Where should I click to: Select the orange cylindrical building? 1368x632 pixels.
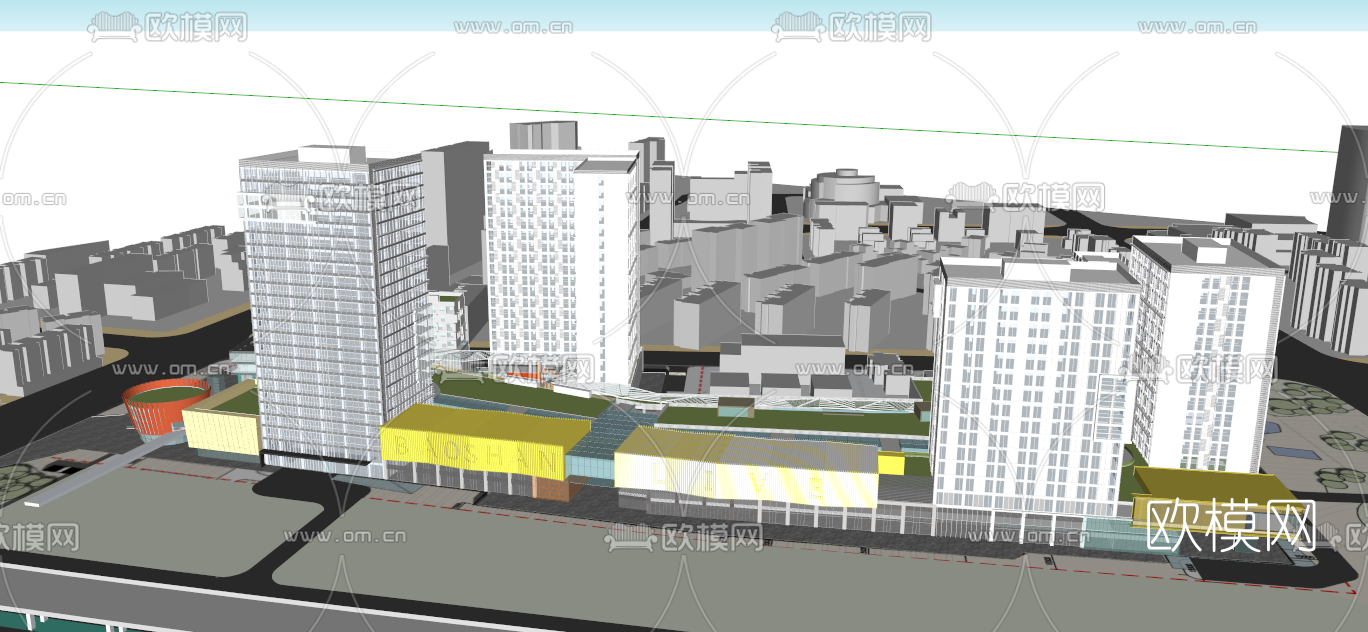pos(165,407)
